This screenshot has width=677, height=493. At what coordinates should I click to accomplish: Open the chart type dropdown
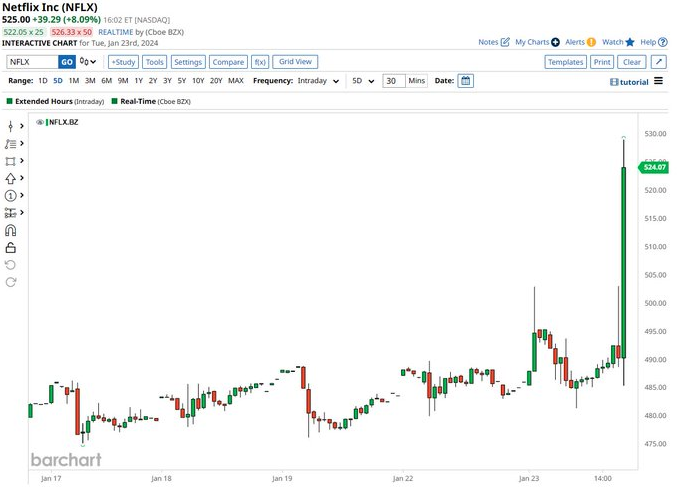87,62
